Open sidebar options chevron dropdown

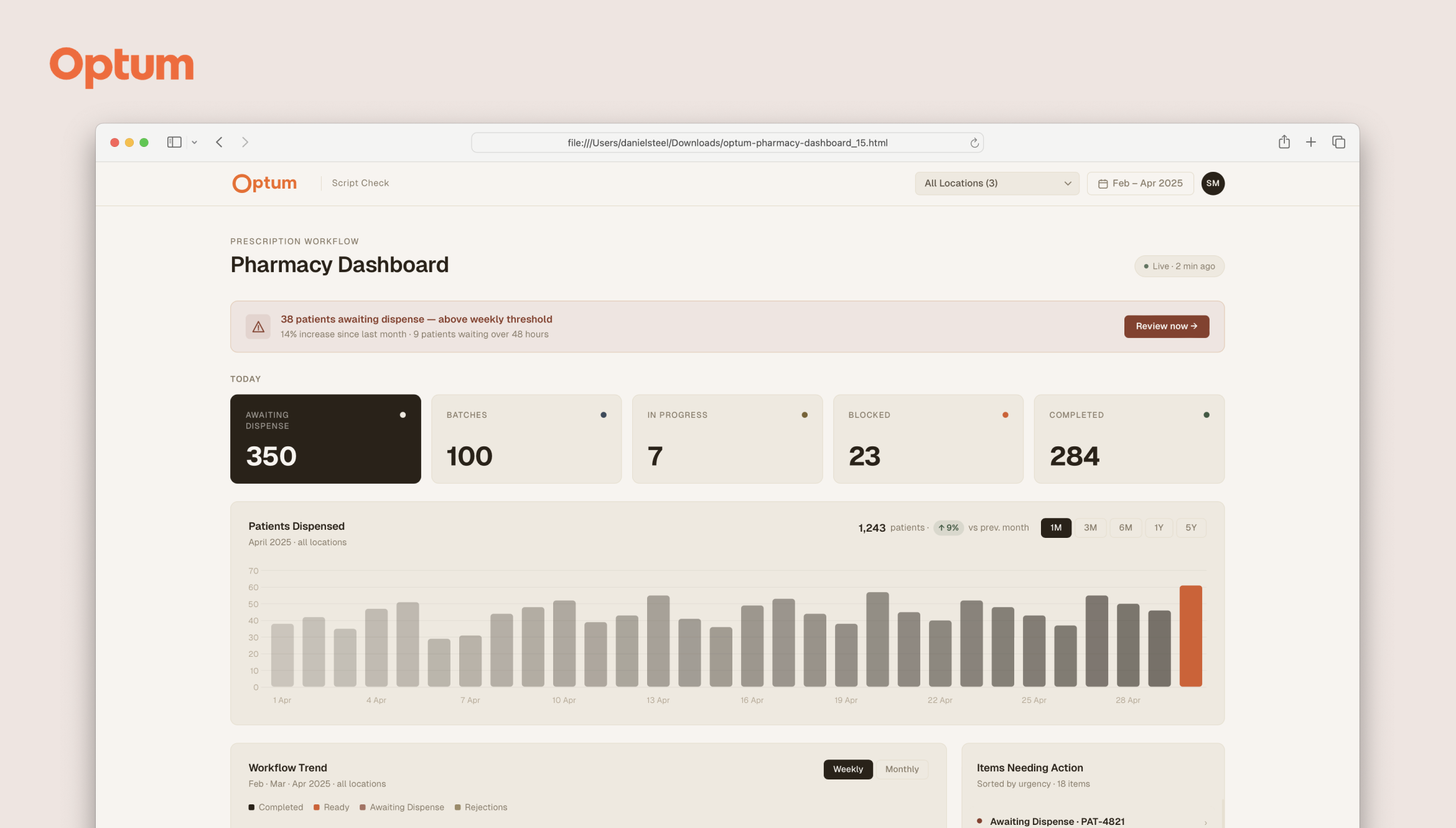194,143
